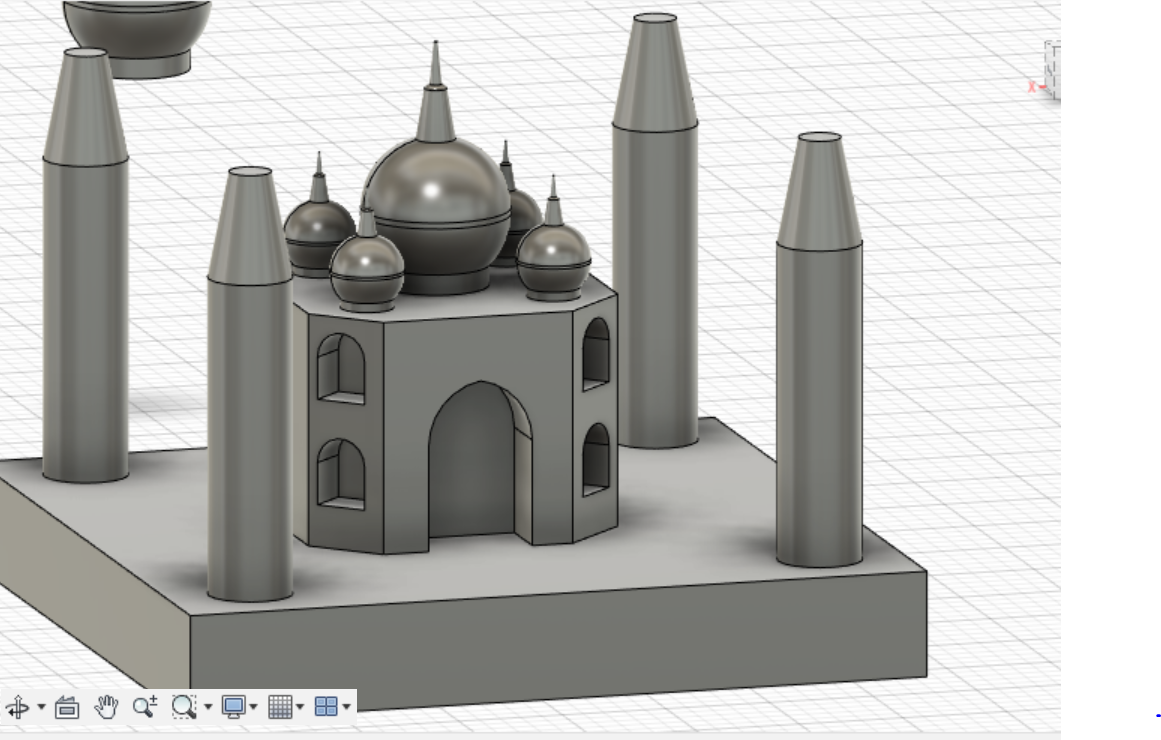
Task: Expand the Zoom Window options arrow
Action: click(208, 707)
